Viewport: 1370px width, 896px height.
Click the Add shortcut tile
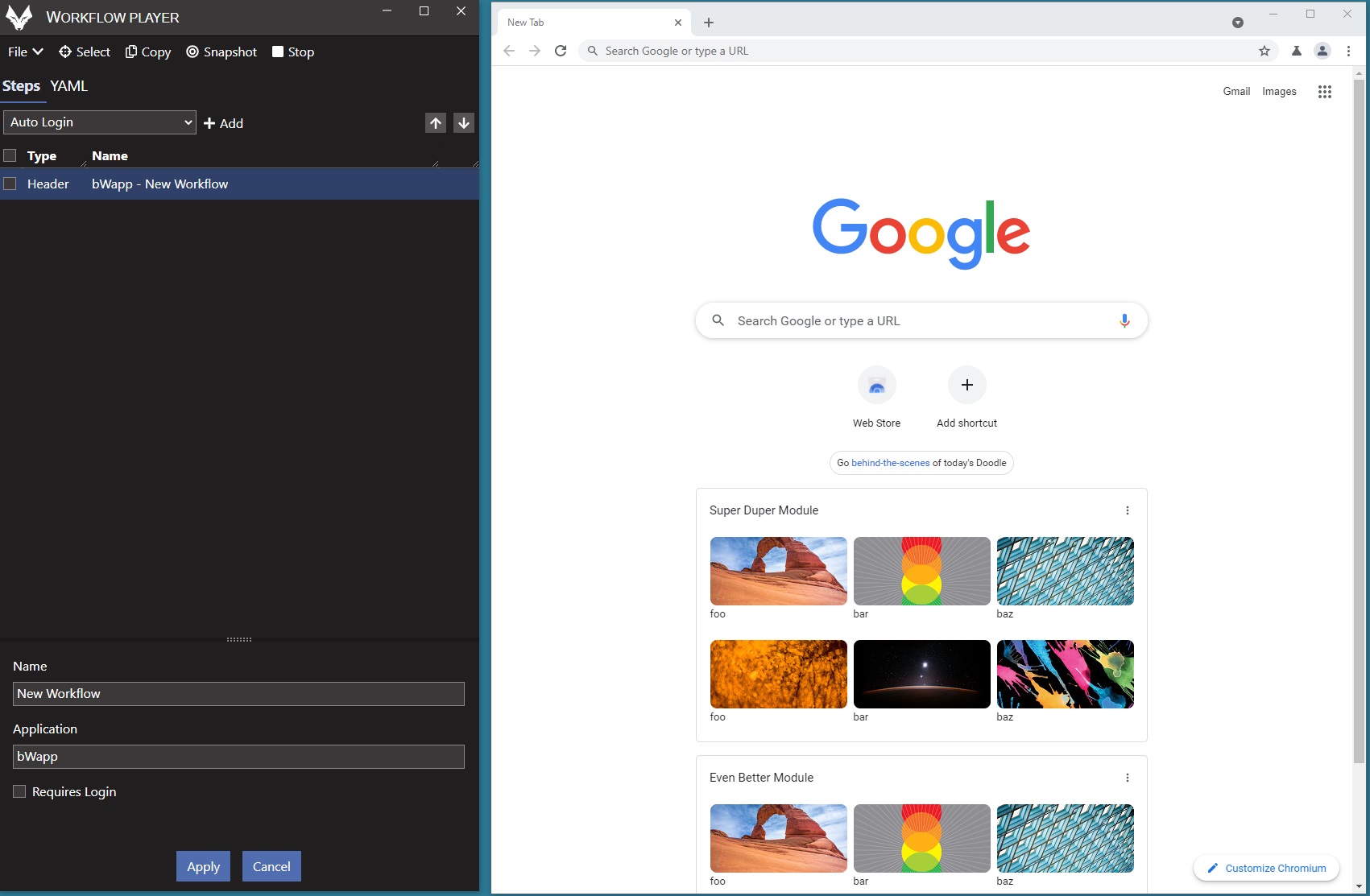click(x=967, y=398)
